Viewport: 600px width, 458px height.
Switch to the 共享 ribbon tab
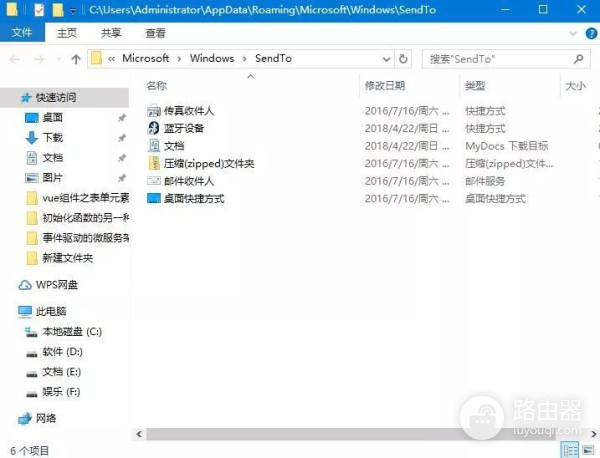(111, 33)
